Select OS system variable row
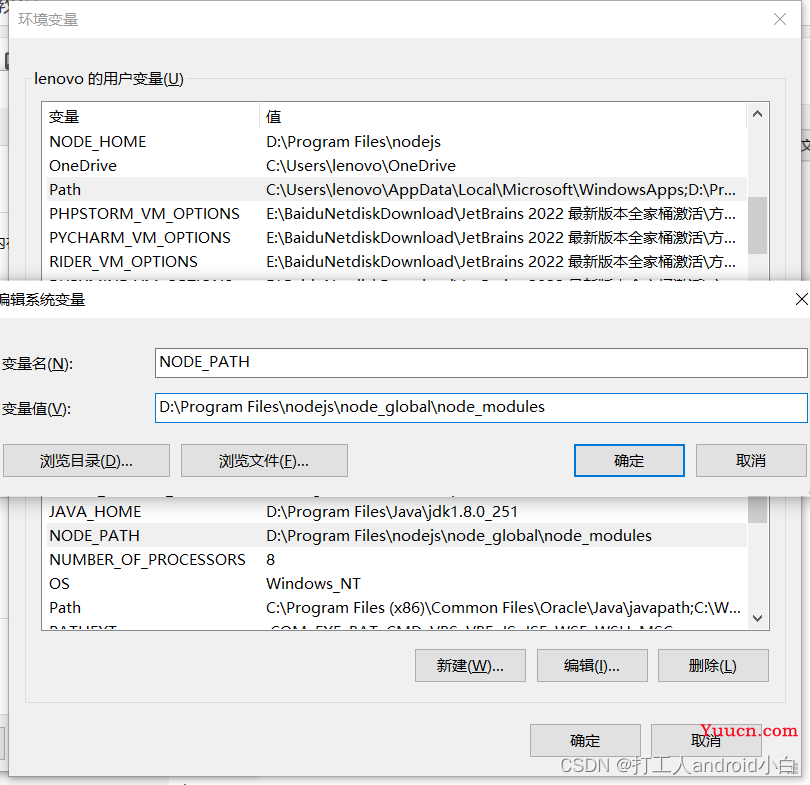This screenshot has height=785, width=810. point(397,584)
